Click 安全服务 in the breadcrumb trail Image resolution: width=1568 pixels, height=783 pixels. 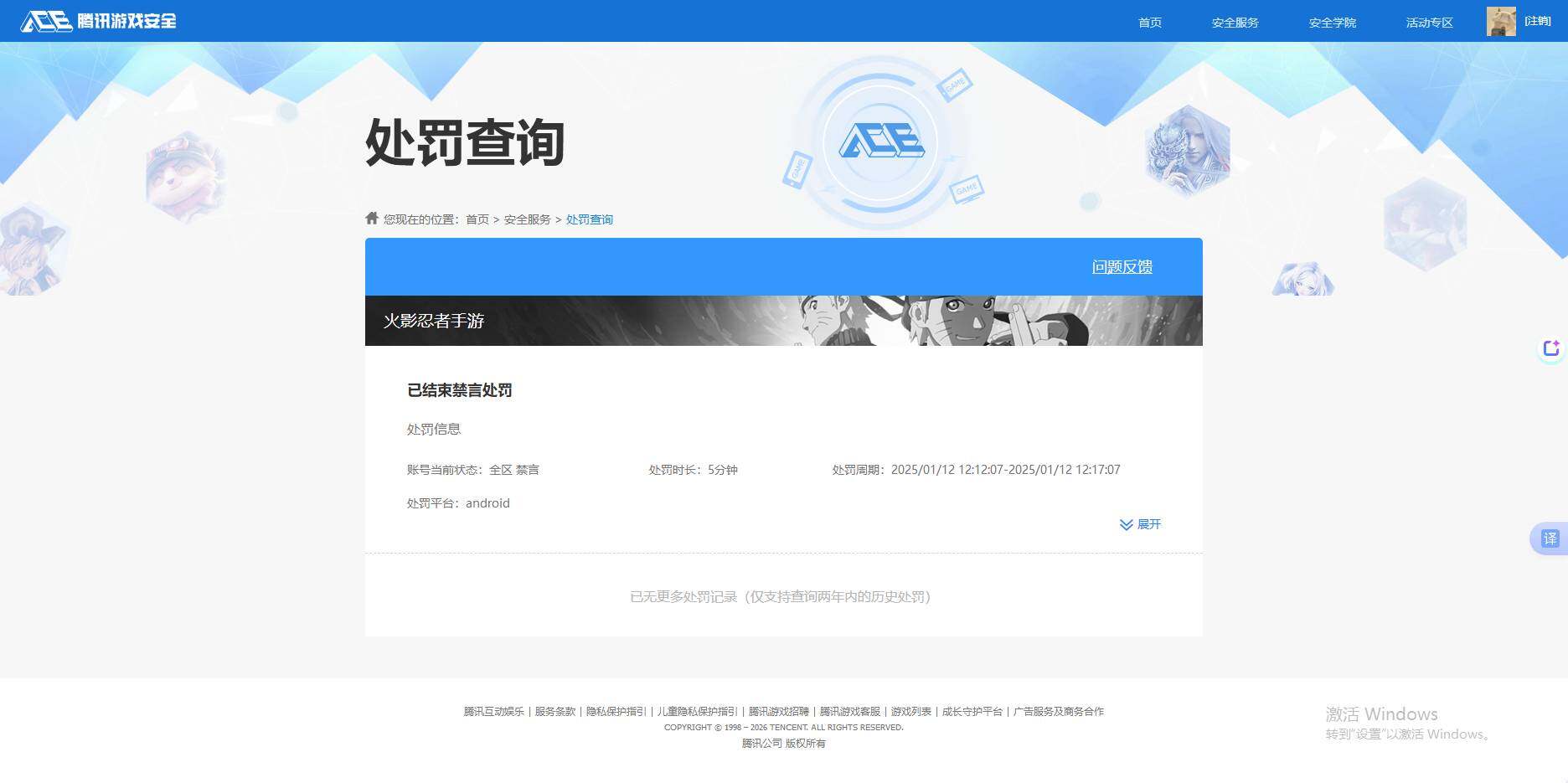[x=527, y=219]
